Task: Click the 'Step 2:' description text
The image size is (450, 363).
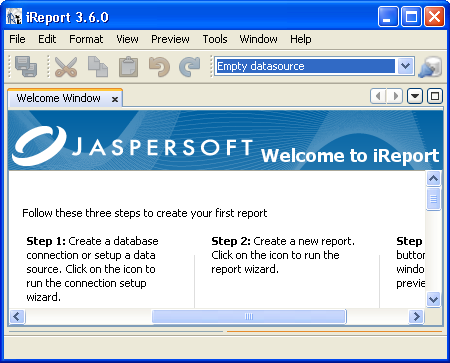Action: tap(283, 255)
